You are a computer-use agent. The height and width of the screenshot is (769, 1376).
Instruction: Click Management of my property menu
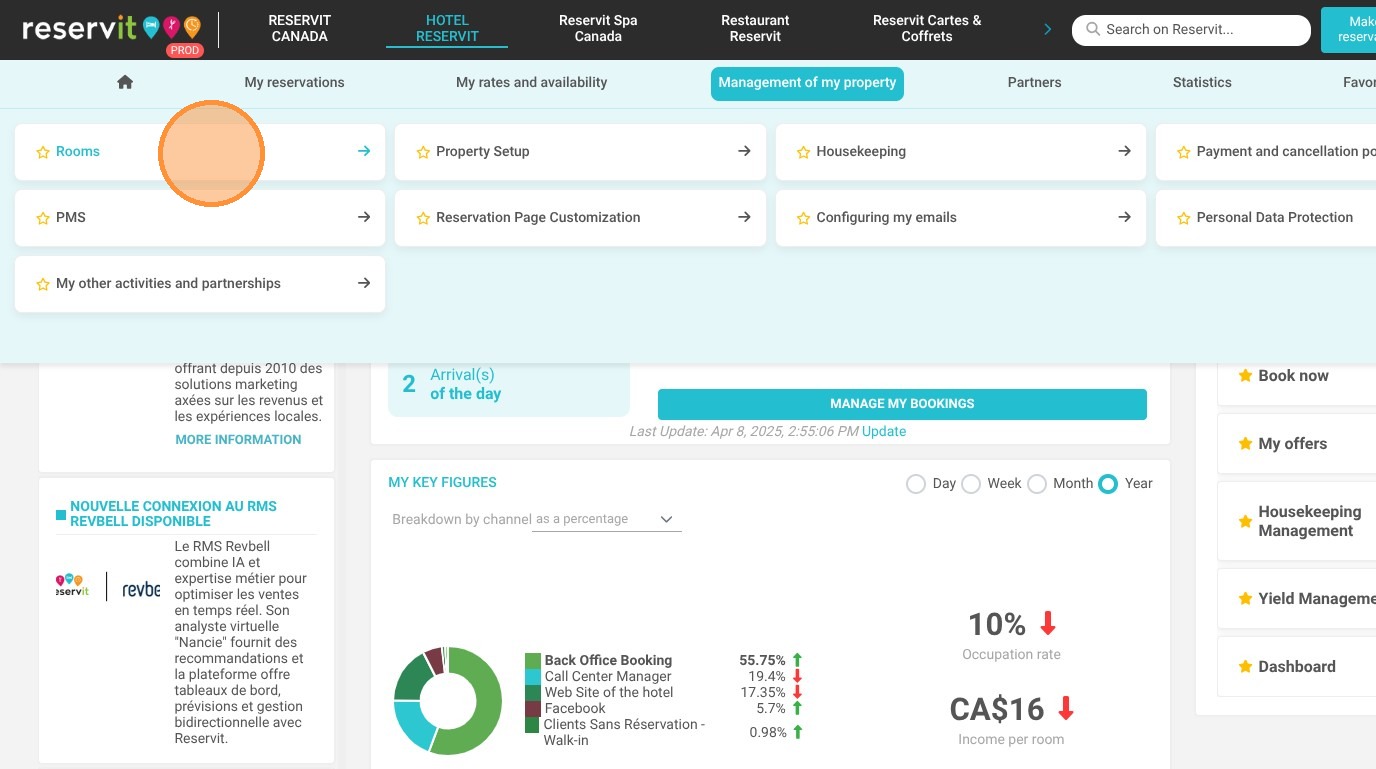[807, 83]
